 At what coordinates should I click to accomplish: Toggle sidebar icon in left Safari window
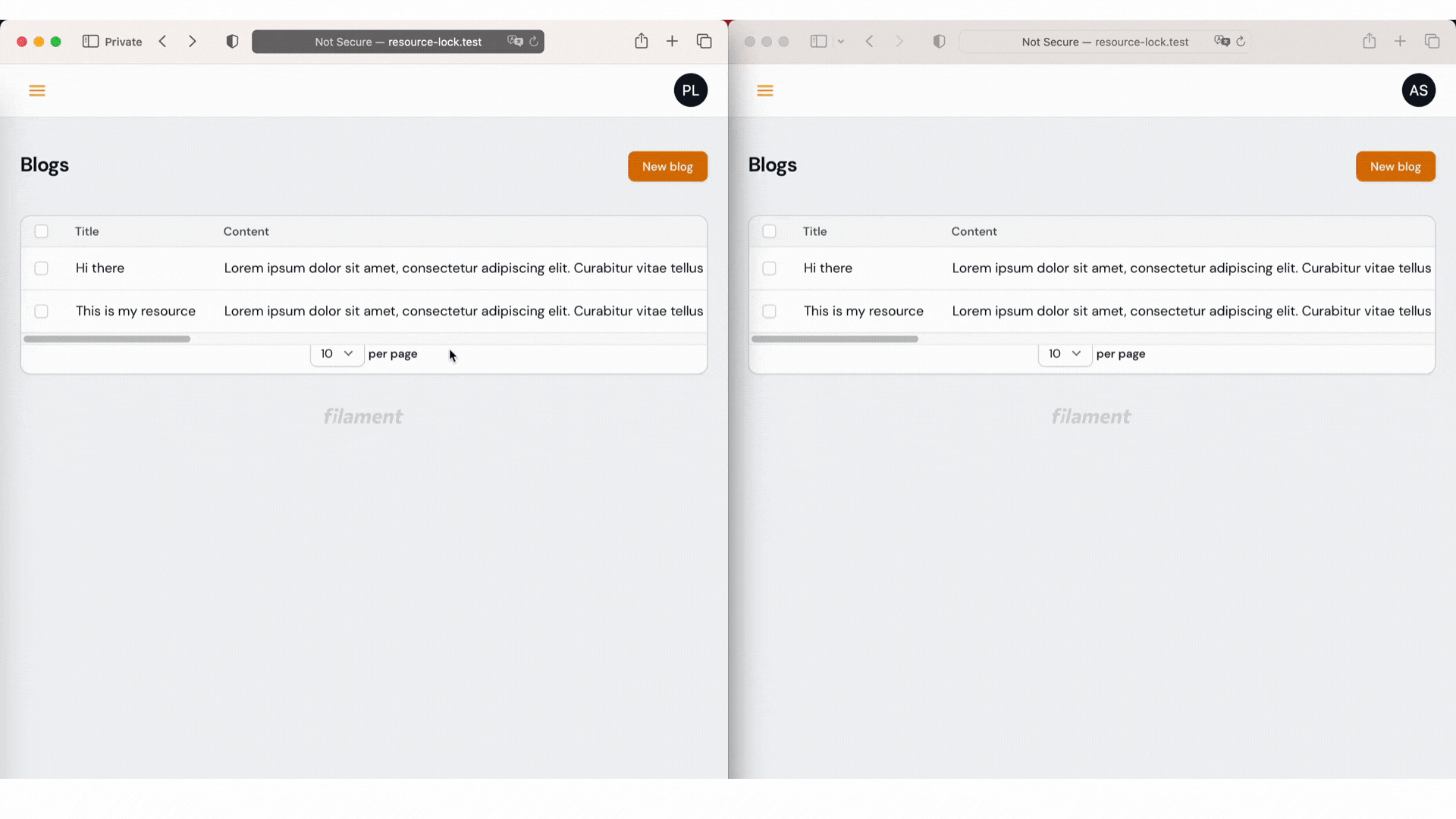point(90,42)
